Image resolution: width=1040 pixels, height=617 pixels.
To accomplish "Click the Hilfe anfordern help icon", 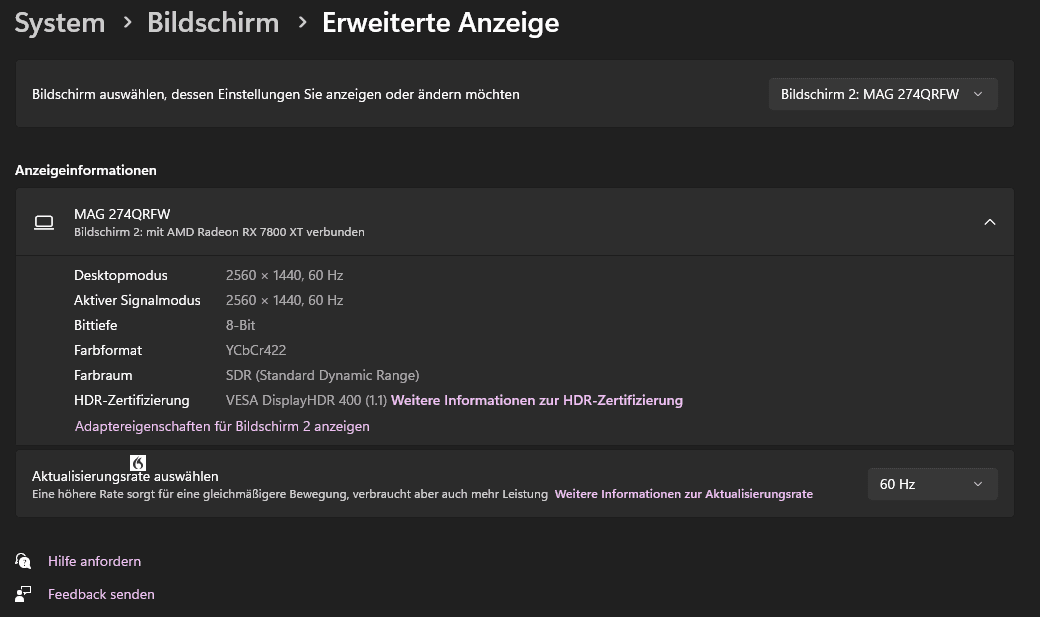I will click(x=23, y=561).
